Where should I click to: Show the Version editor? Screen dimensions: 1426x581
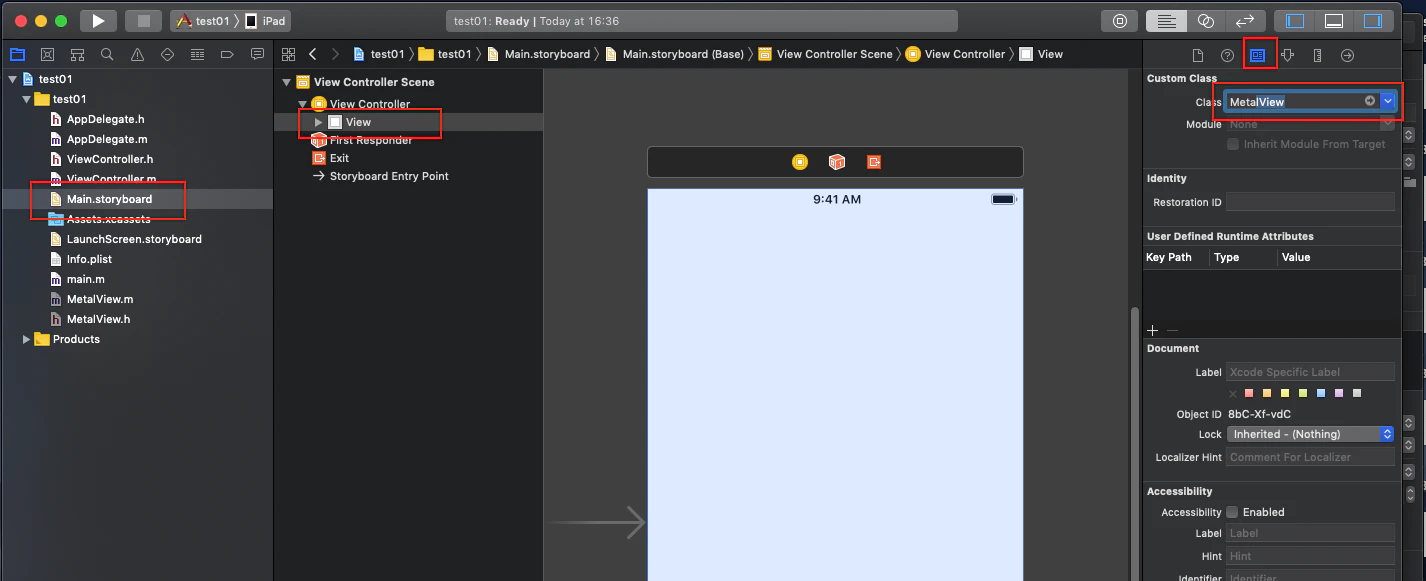click(1245, 20)
